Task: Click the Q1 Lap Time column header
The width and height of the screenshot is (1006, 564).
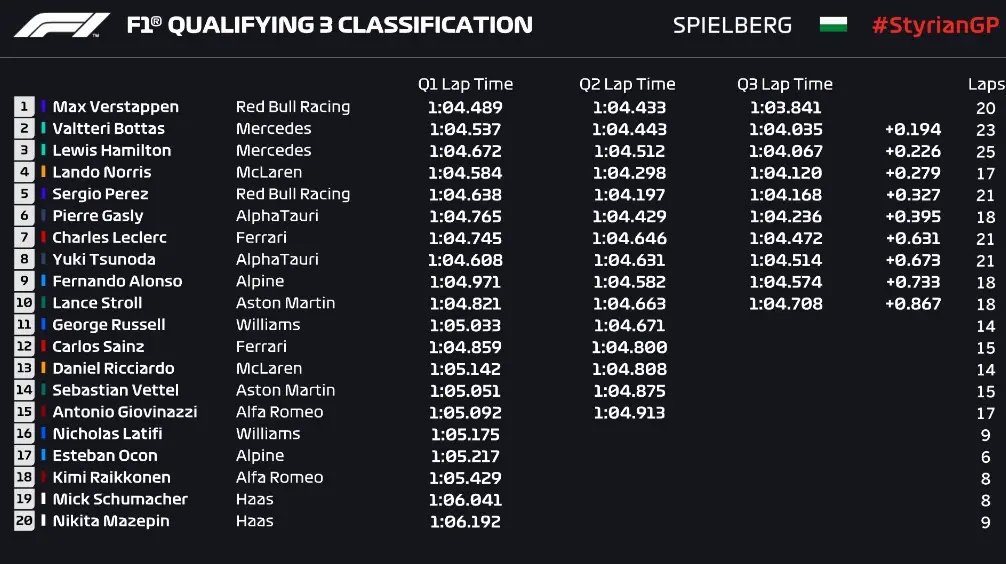Action: (x=465, y=85)
